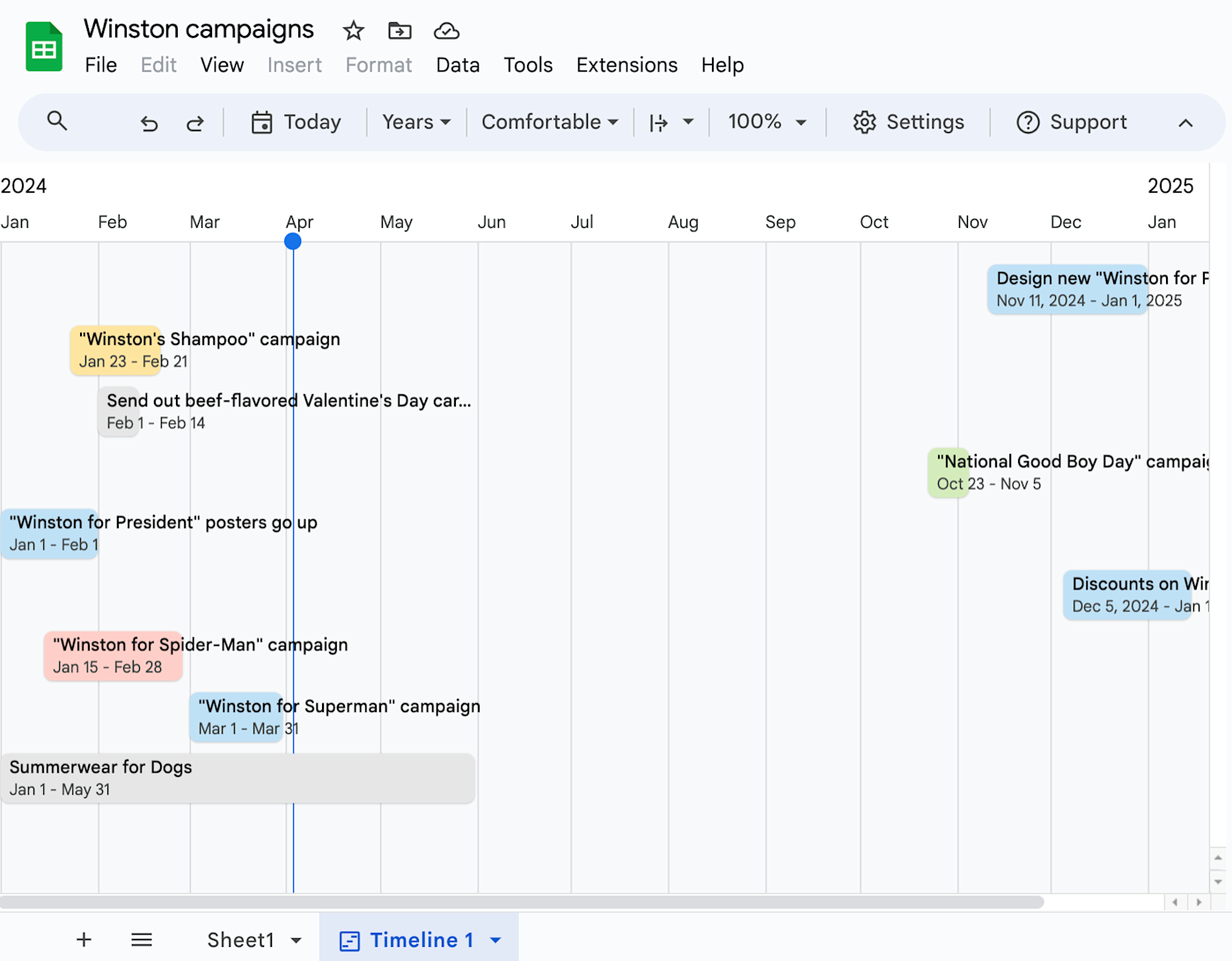
Task: Open the Help menu
Action: 722,65
